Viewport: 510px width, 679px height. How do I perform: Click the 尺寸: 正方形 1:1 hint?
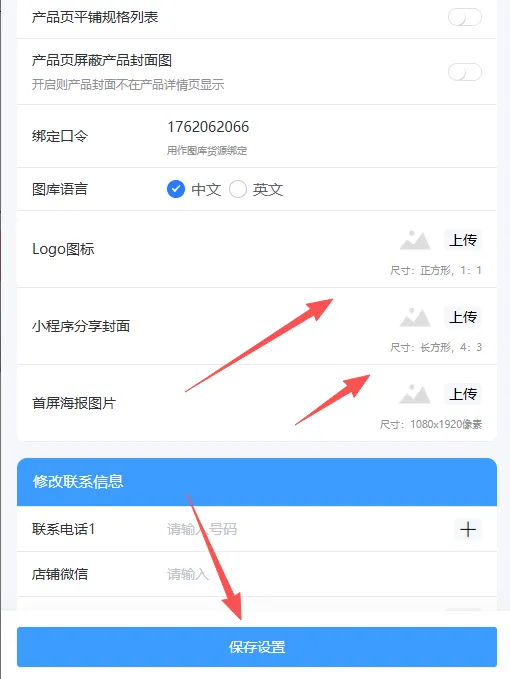(x=436, y=271)
